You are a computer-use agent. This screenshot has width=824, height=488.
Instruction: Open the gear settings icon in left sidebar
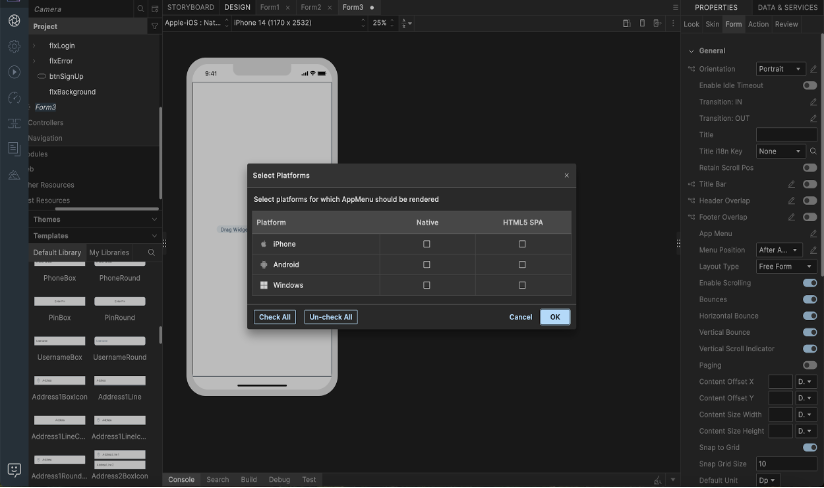click(14, 46)
